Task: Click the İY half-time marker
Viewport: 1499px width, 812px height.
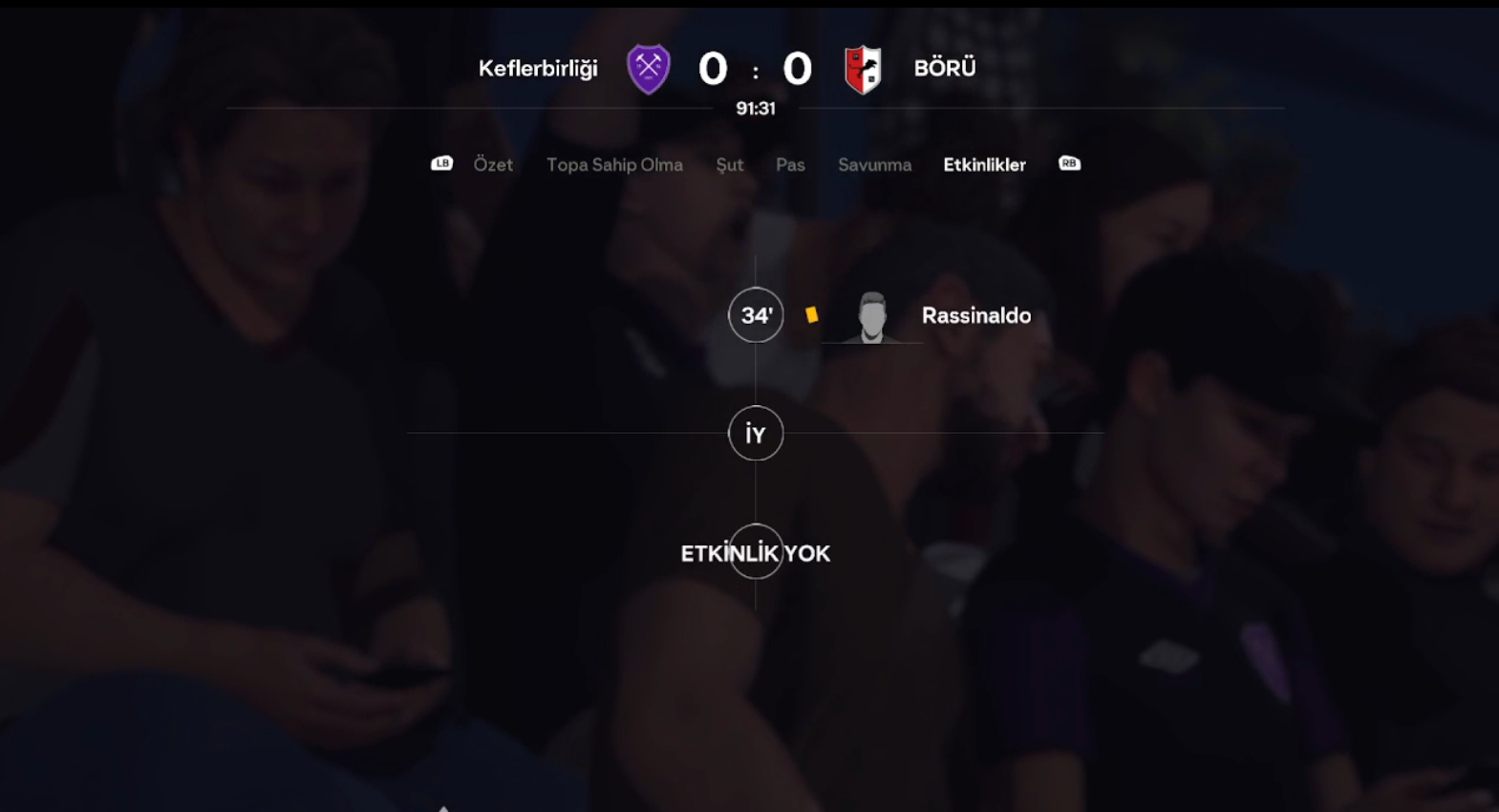Action: [756, 434]
